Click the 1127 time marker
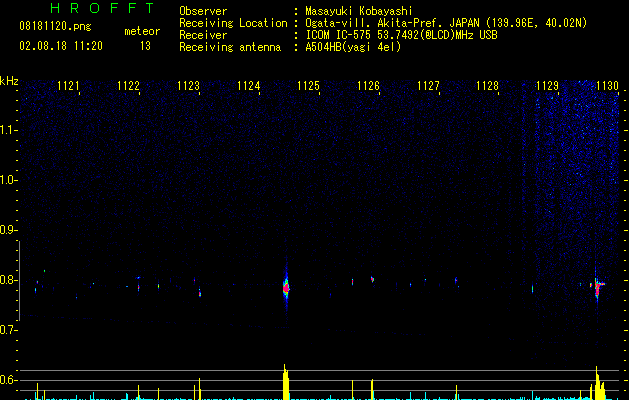629x400 pixels. pos(428,86)
